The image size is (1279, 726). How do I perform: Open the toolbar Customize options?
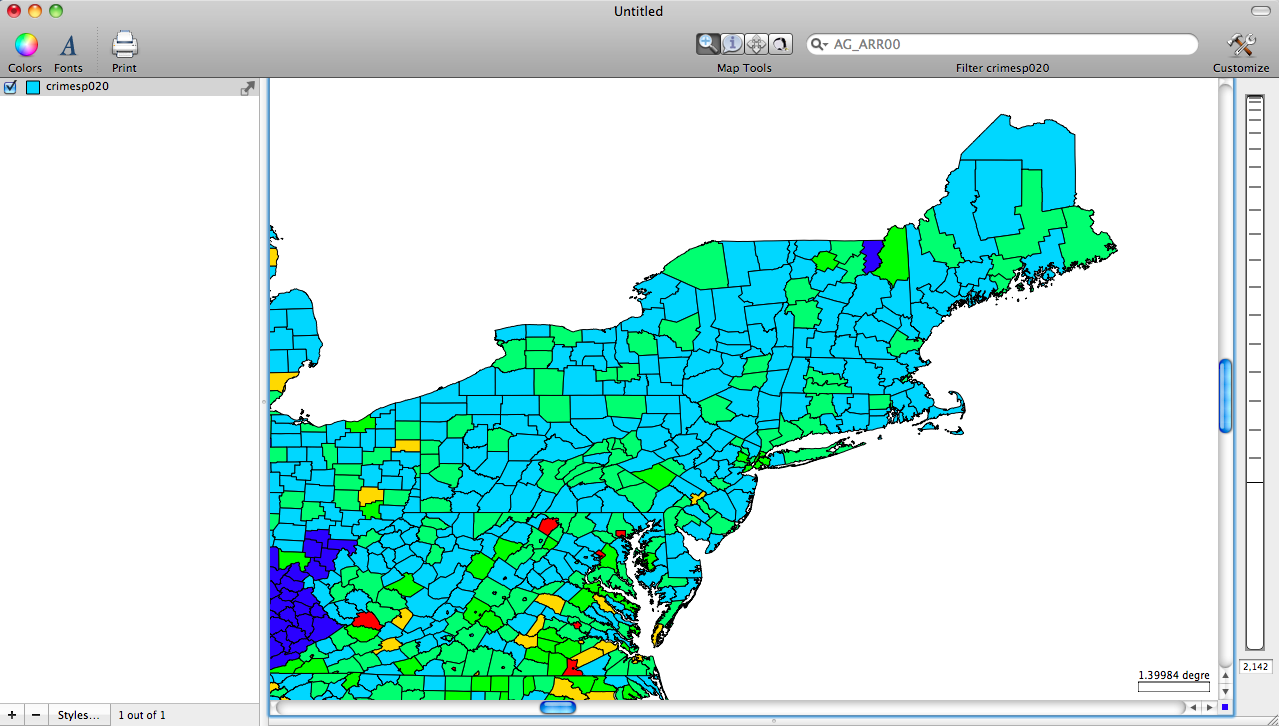(1240, 45)
